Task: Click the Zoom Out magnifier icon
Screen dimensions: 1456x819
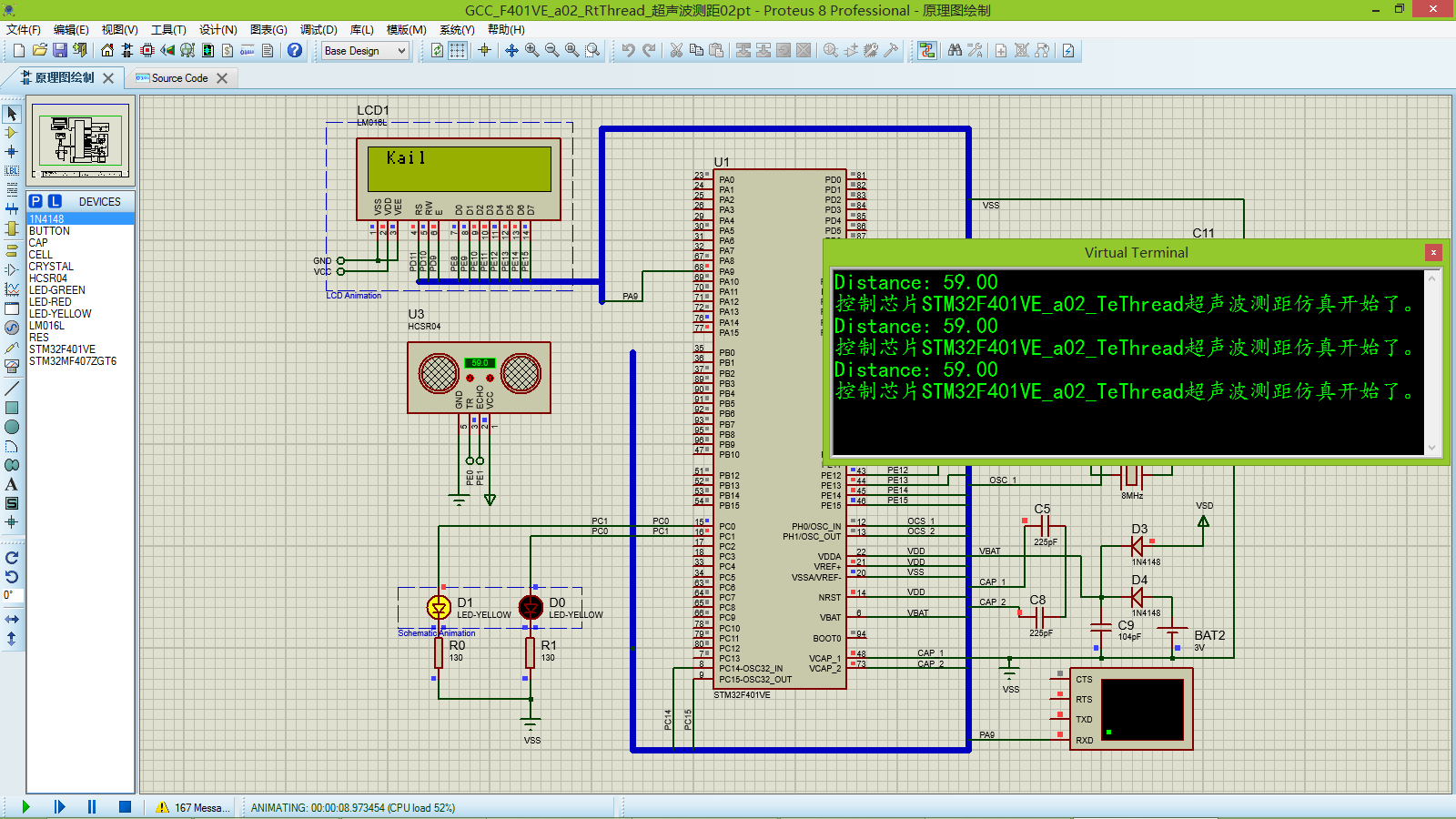Action: pyautogui.click(x=551, y=50)
